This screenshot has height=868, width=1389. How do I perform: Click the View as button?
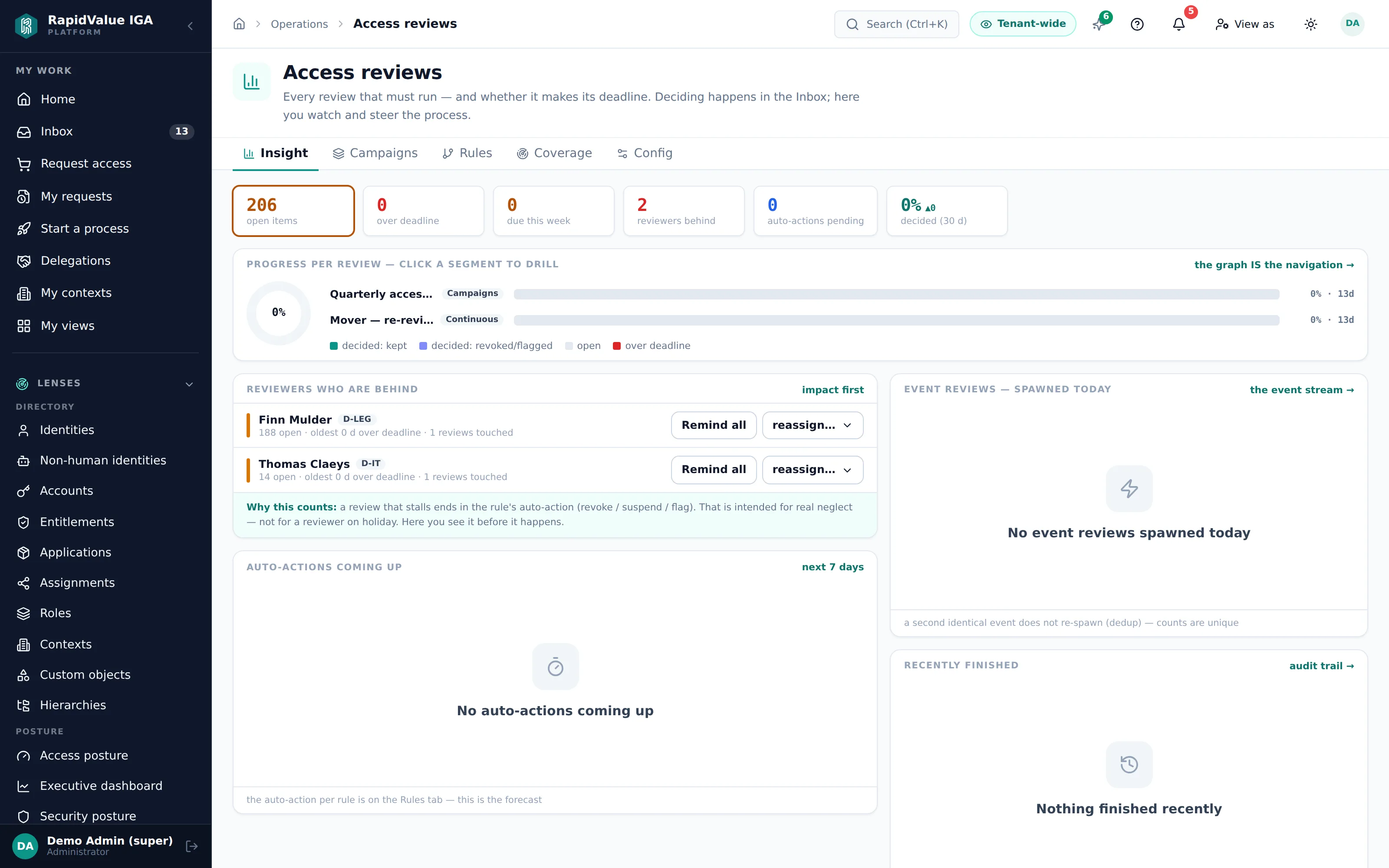click(x=1245, y=24)
